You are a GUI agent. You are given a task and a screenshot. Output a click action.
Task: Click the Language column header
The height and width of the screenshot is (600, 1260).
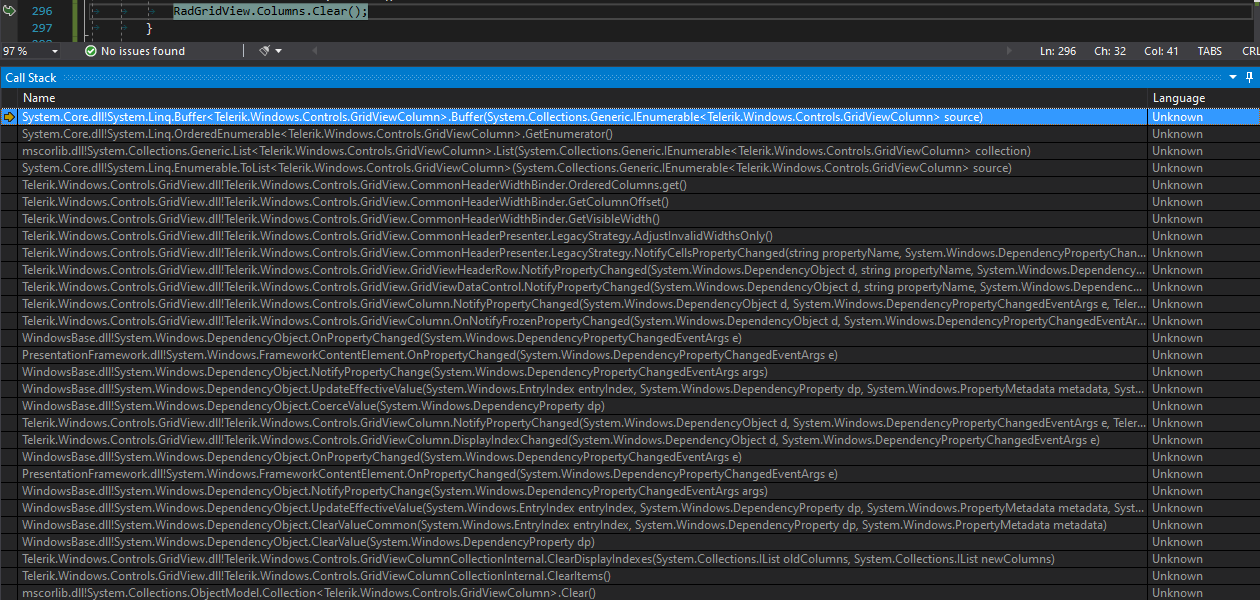1179,98
